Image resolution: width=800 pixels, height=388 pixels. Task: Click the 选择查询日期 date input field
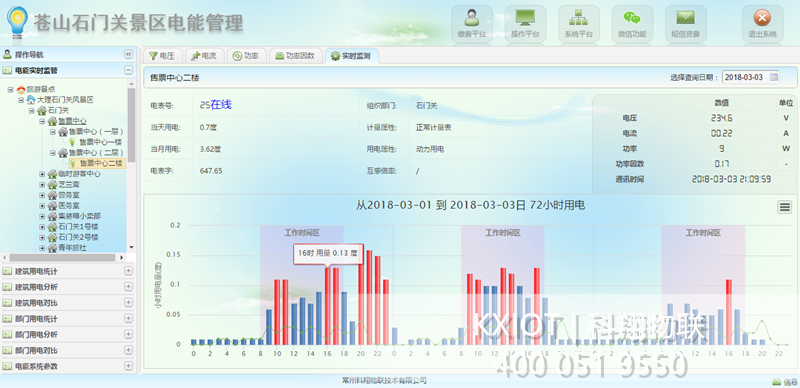pyautogui.click(x=751, y=77)
